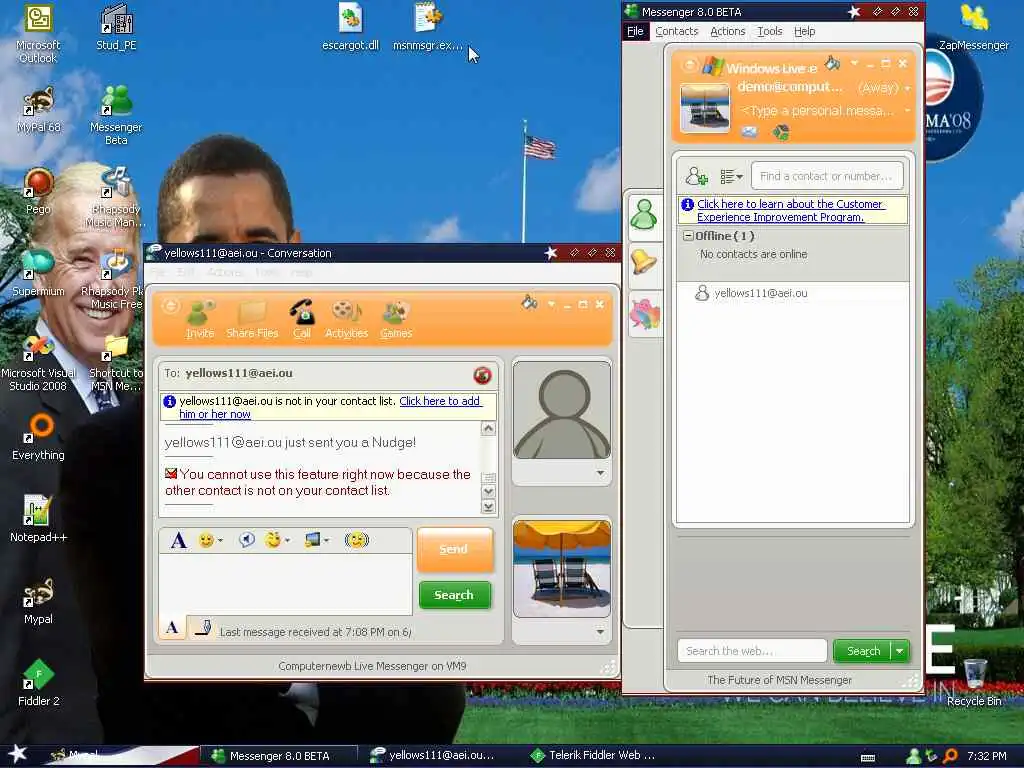This screenshot has height=768, width=1024.
Task: Open contact list view options dropdown
Action: 731,176
